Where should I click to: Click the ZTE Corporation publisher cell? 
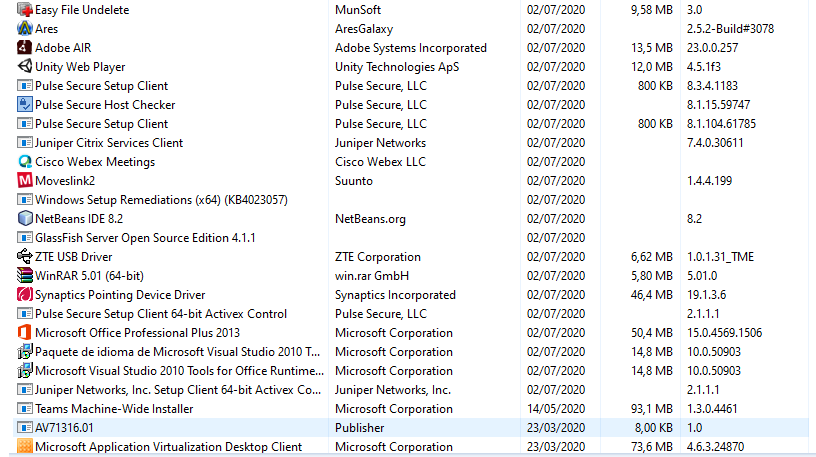378,257
